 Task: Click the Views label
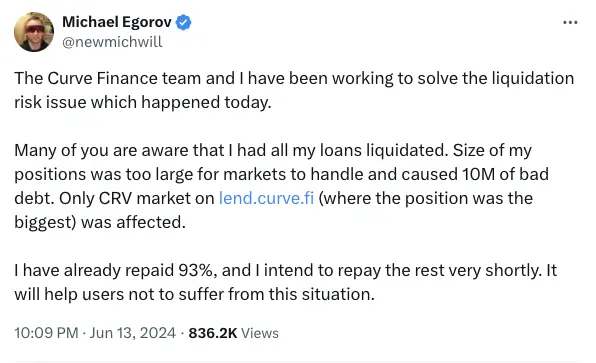tap(260, 333)
